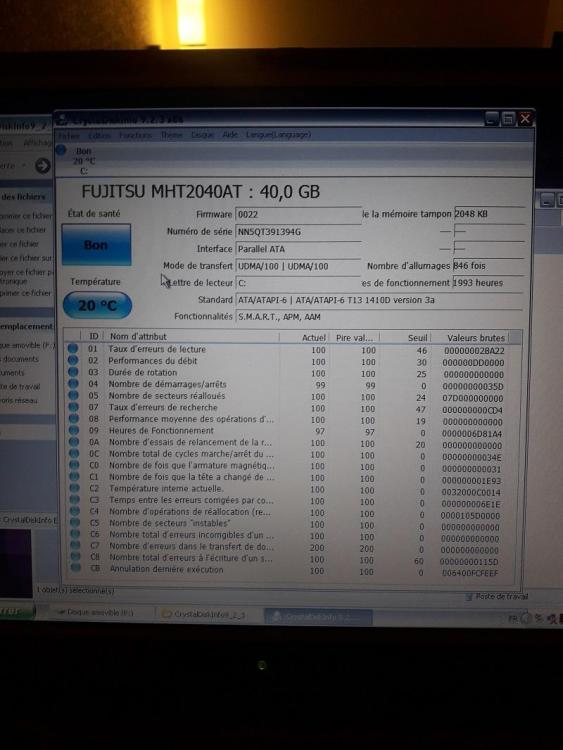This screenshot has width=563, height=750.
Task: Click raw value 0000006D81A4
Action: (472, 434)
